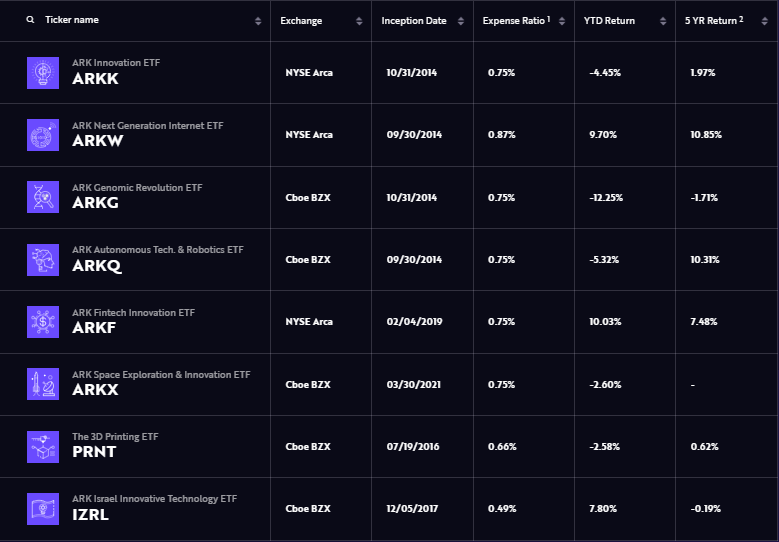
Task: Click 5 YR return -1.71%
Action: click(704, 198)
